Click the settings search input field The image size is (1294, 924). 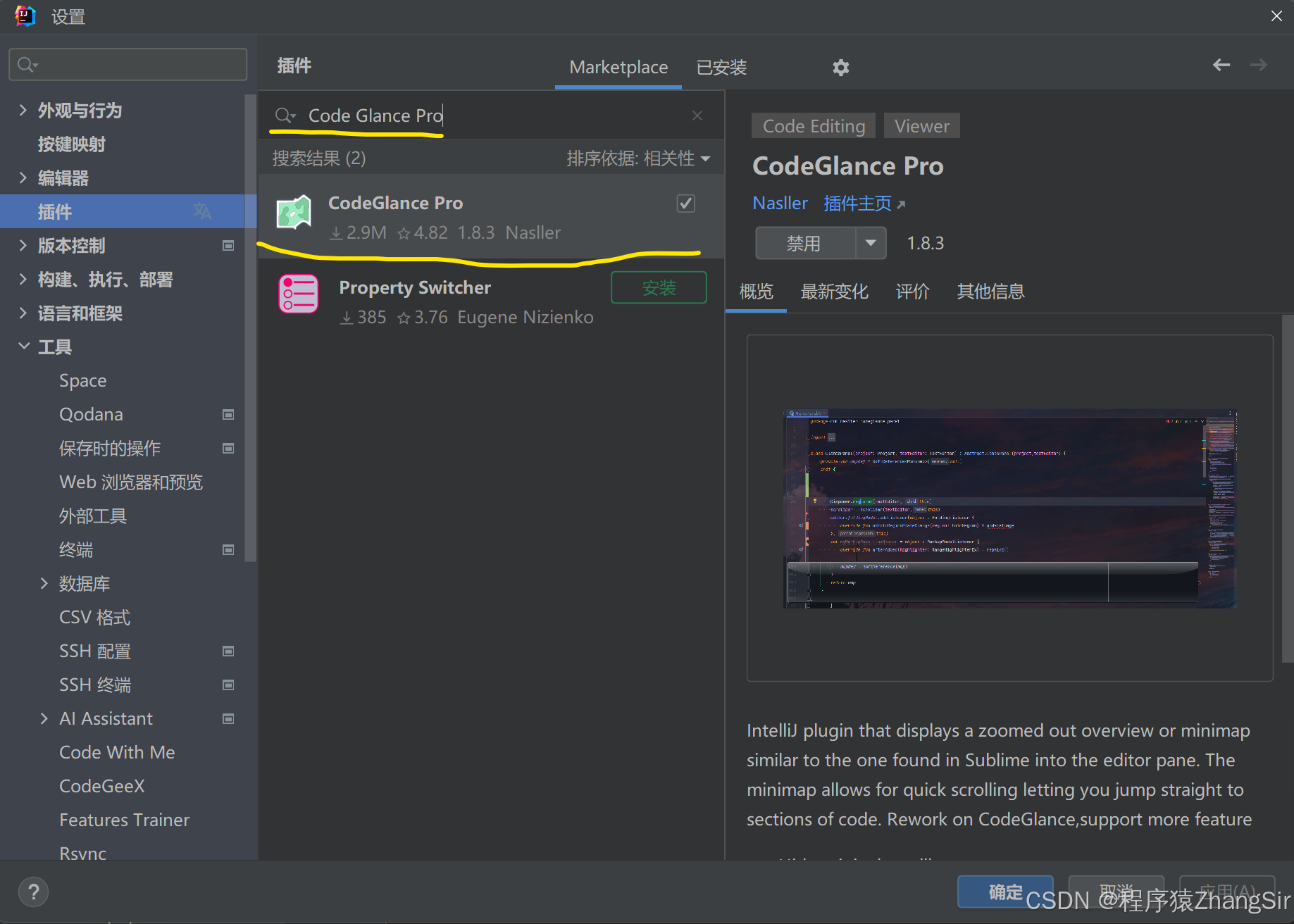pos(128,65)
